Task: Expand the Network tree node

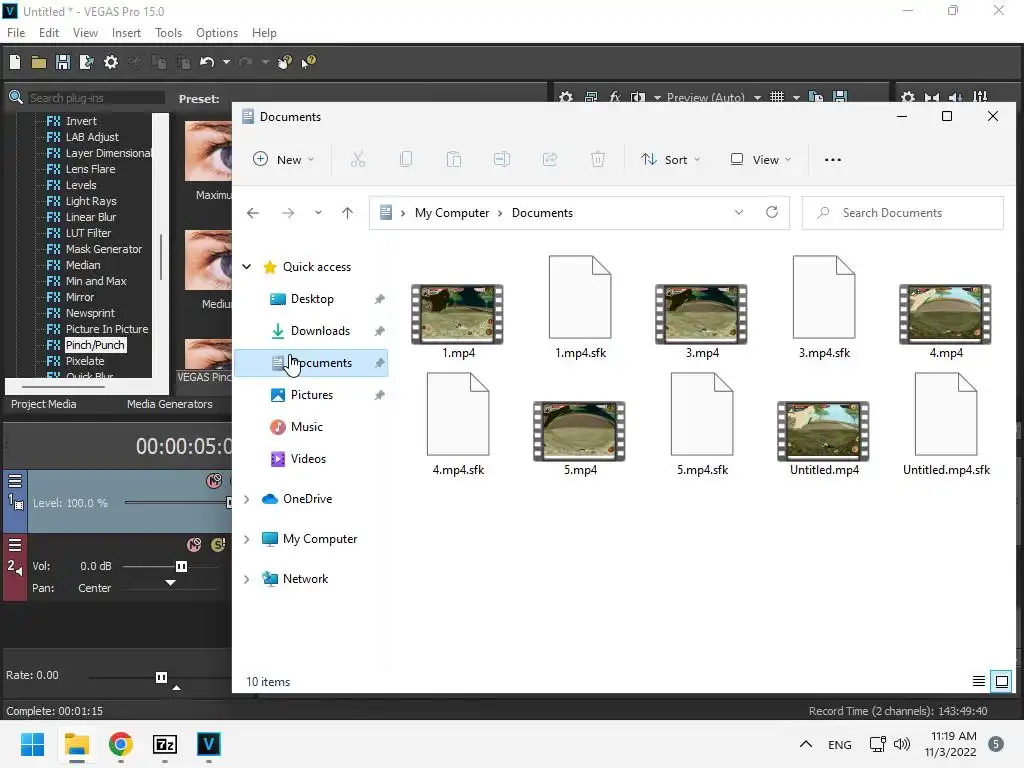Action: click(247, 579)
